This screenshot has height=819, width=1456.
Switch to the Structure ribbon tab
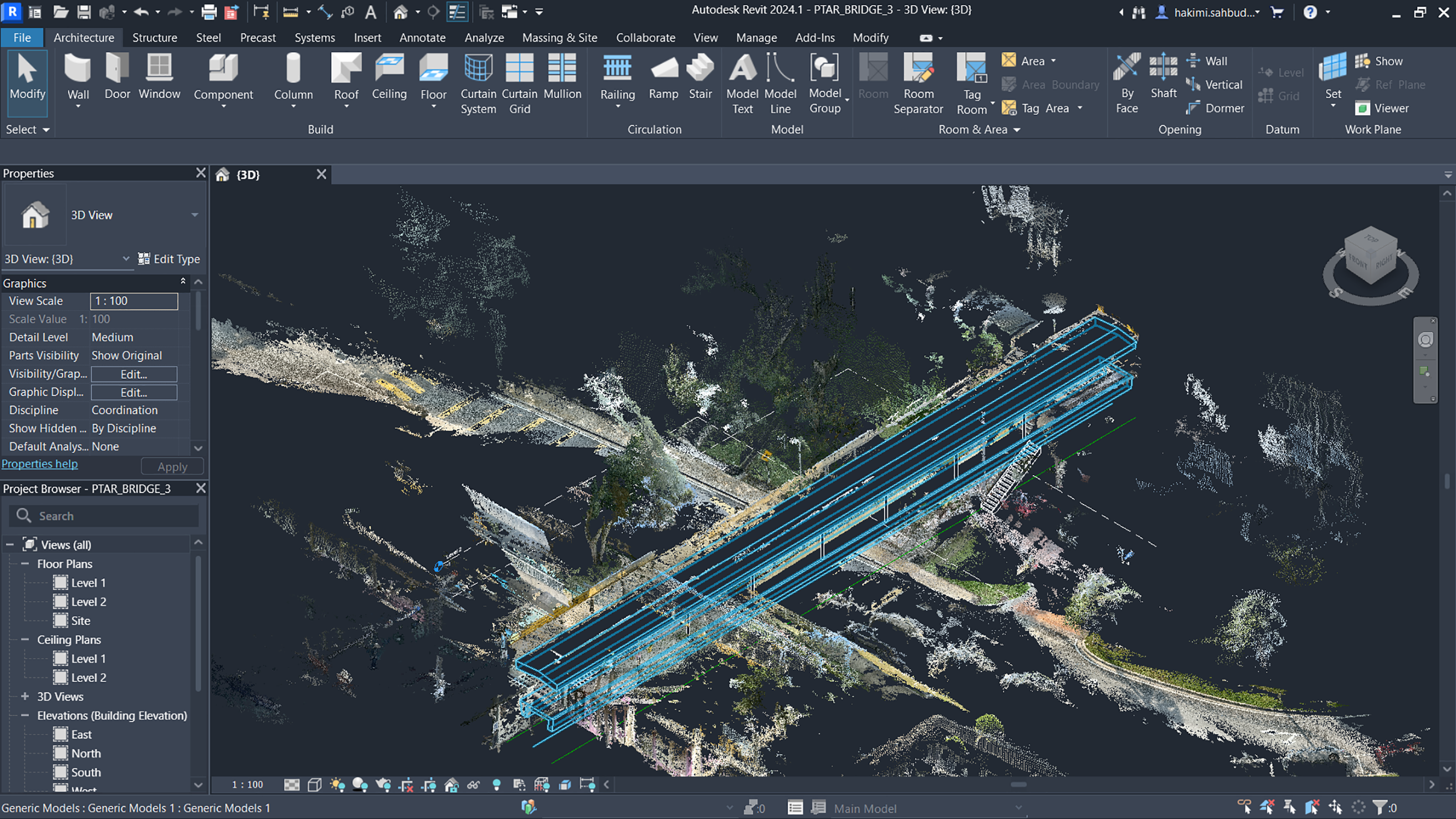pos(154,37)
